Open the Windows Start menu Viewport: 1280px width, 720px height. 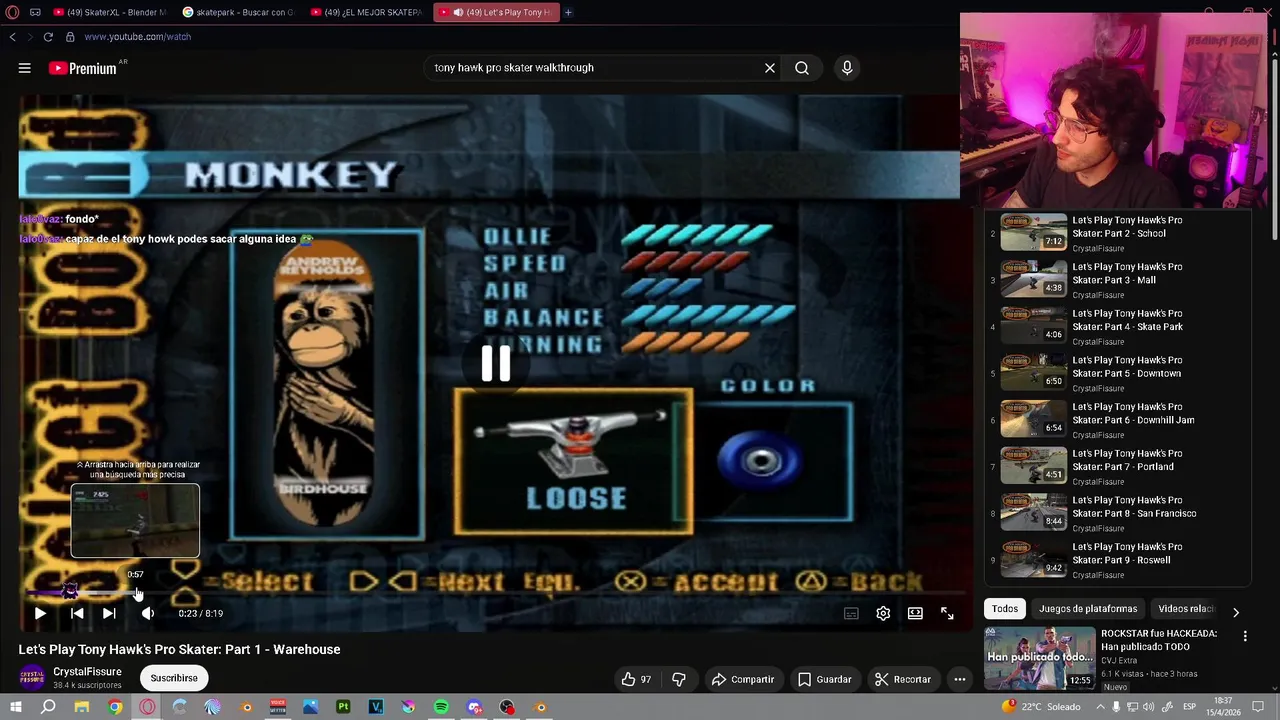[15, 707]
